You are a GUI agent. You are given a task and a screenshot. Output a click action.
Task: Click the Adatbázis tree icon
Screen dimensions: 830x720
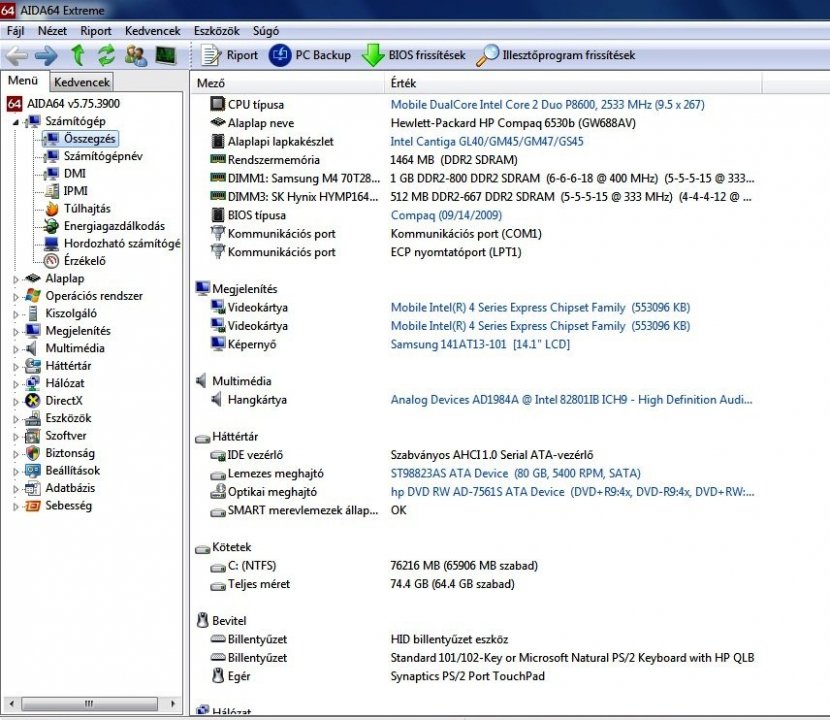click(x=33, y=488)
